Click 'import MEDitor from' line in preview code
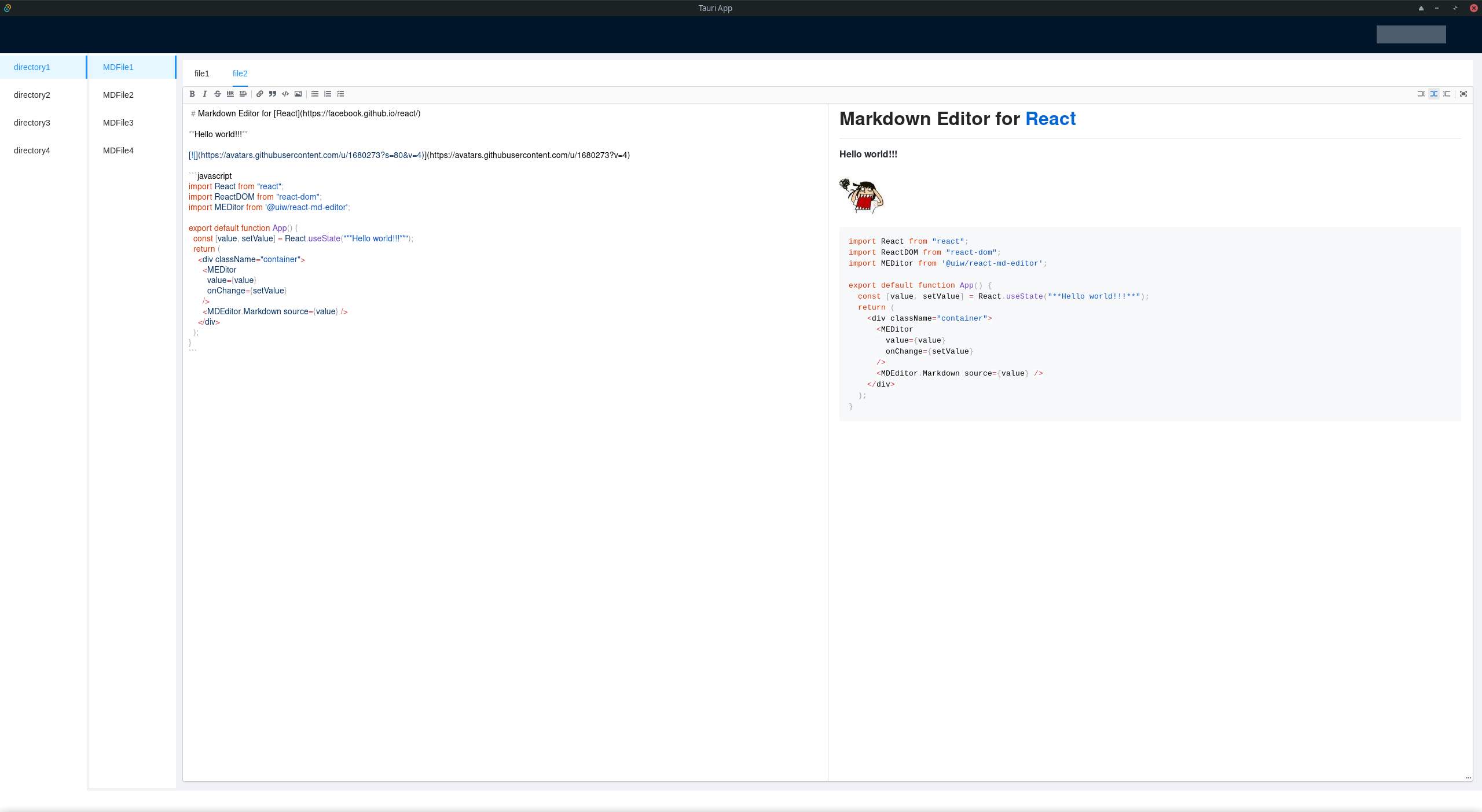 [948, 263]
